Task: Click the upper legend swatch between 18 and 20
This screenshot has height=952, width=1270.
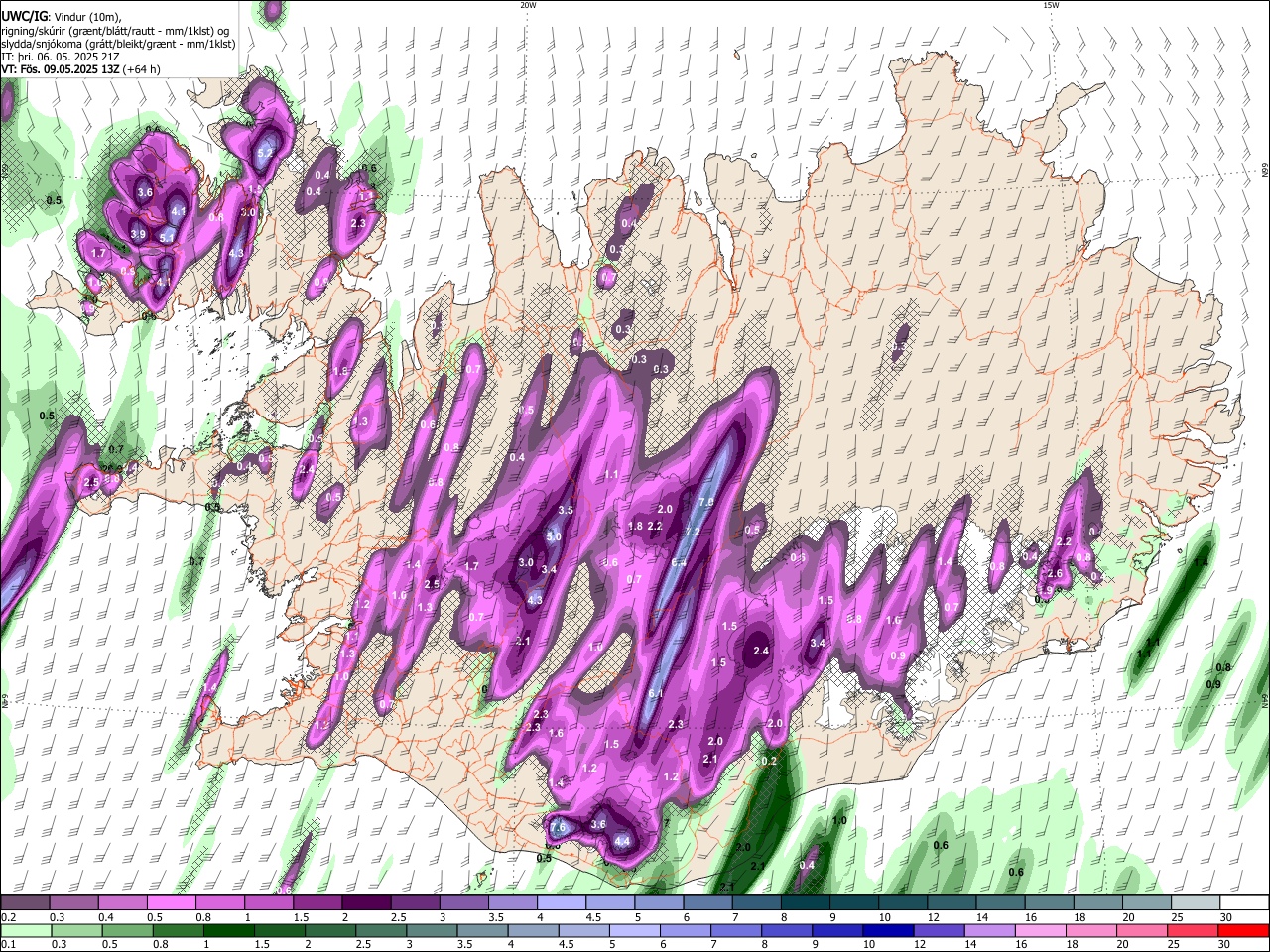Action: coord(1099,902)
